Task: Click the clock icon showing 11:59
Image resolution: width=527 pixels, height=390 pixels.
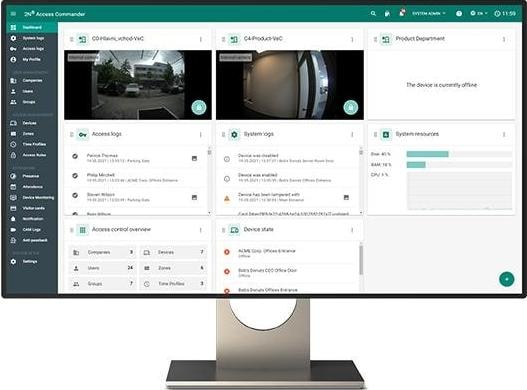Action: pos(497,13)
